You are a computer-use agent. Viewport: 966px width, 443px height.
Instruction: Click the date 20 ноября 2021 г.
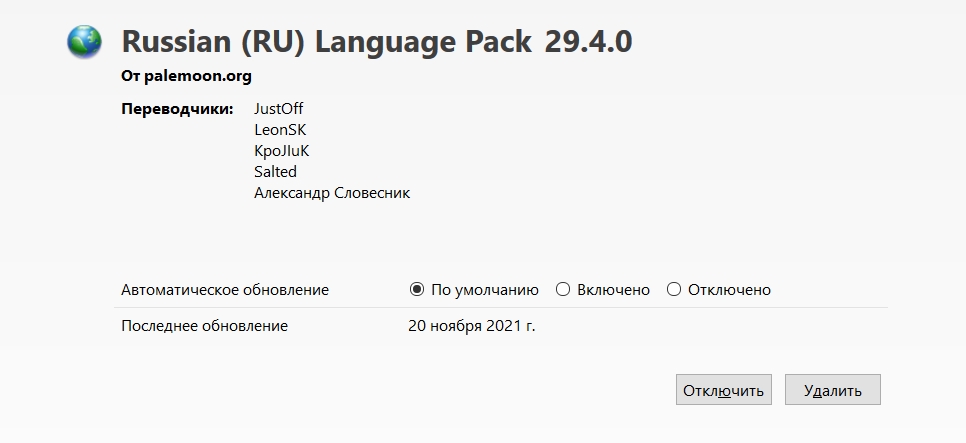pyautogui.click(x=472, y=325)
